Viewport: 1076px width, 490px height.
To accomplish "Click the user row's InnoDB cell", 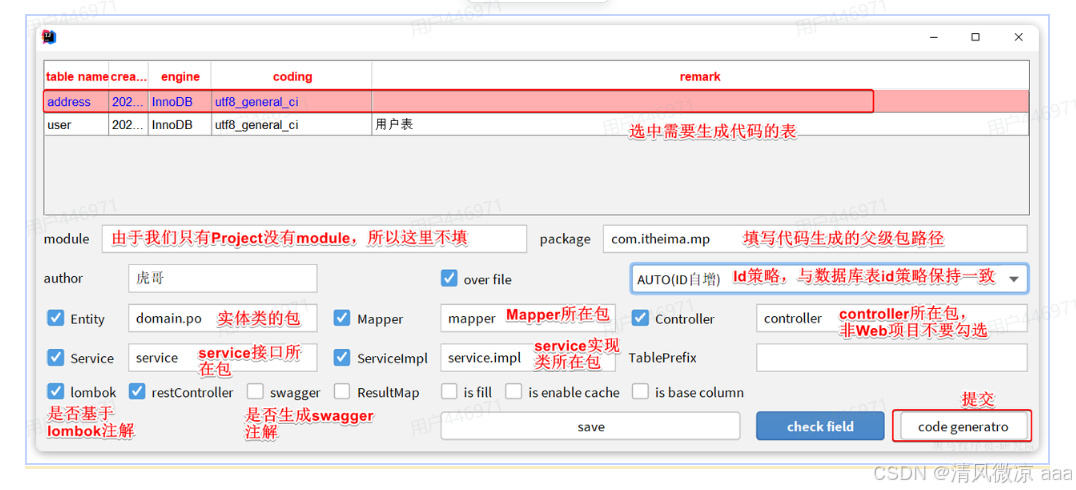I will (x=180, y=125).
